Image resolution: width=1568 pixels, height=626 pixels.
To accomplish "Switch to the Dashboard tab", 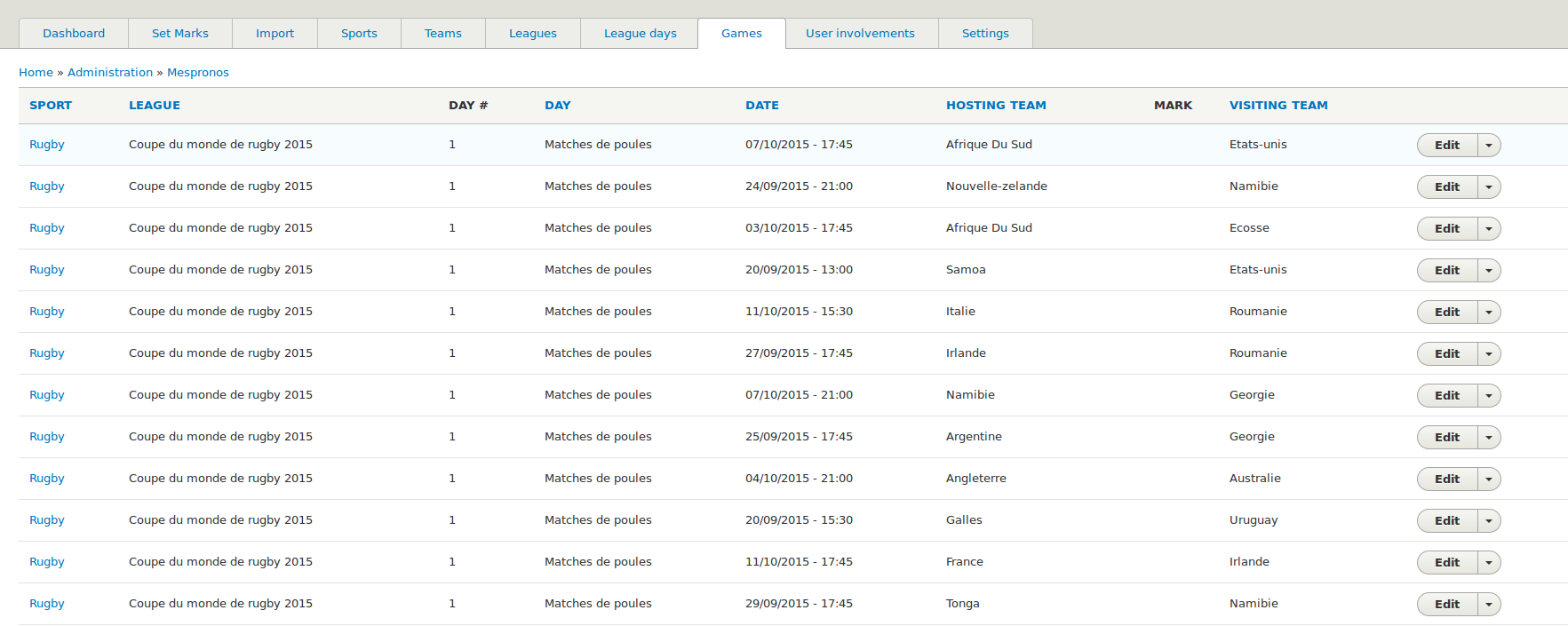I will 74,34.
